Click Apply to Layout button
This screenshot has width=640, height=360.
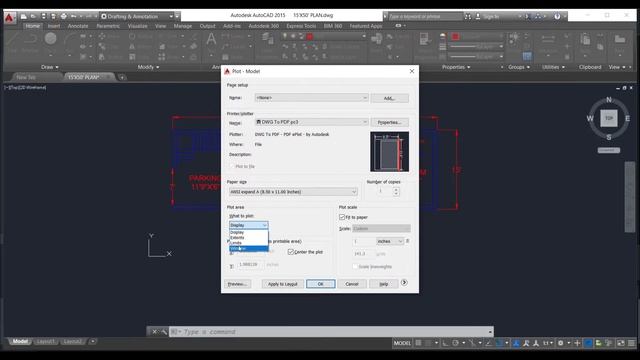coord(282,284)
